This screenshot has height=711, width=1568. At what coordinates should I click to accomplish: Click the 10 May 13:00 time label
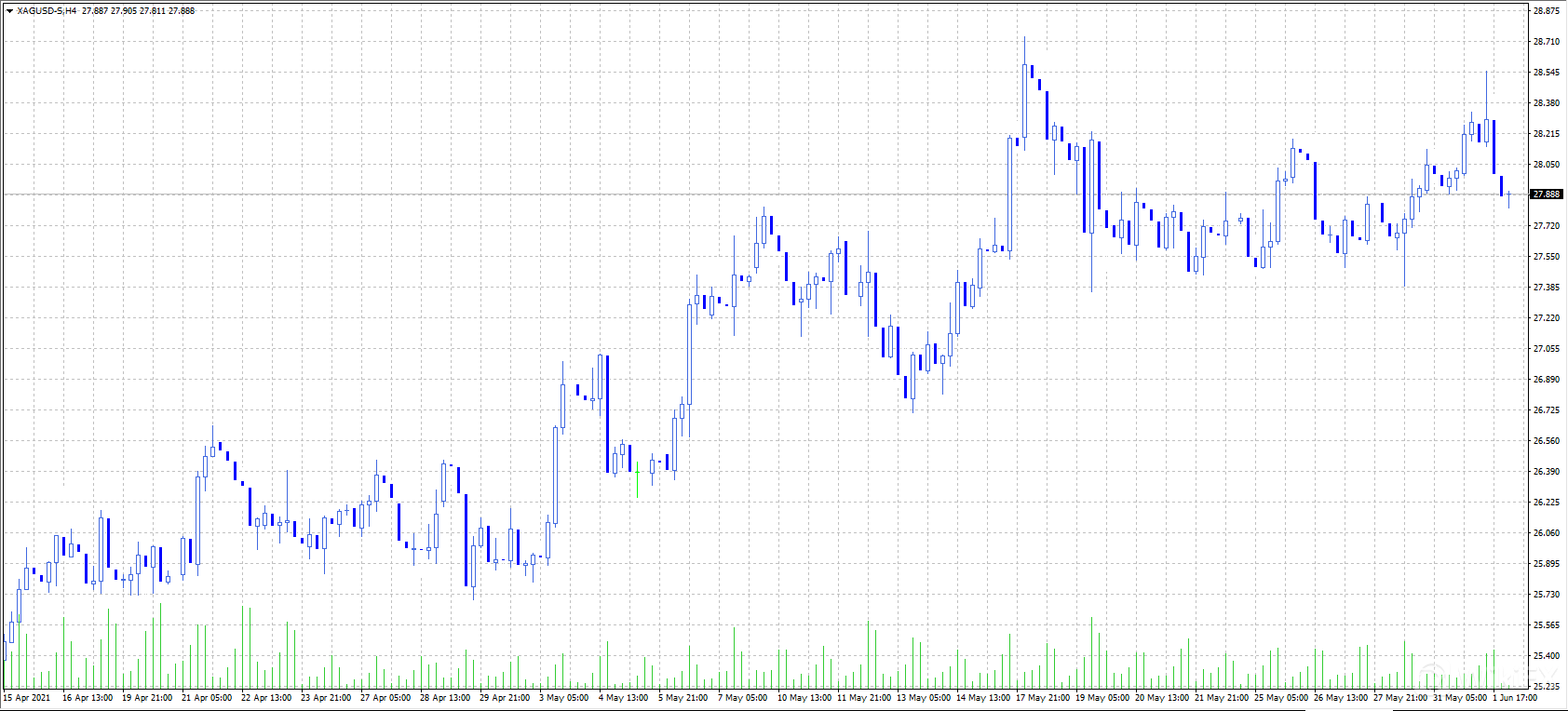pyautogui.click(x=804, y=698)
